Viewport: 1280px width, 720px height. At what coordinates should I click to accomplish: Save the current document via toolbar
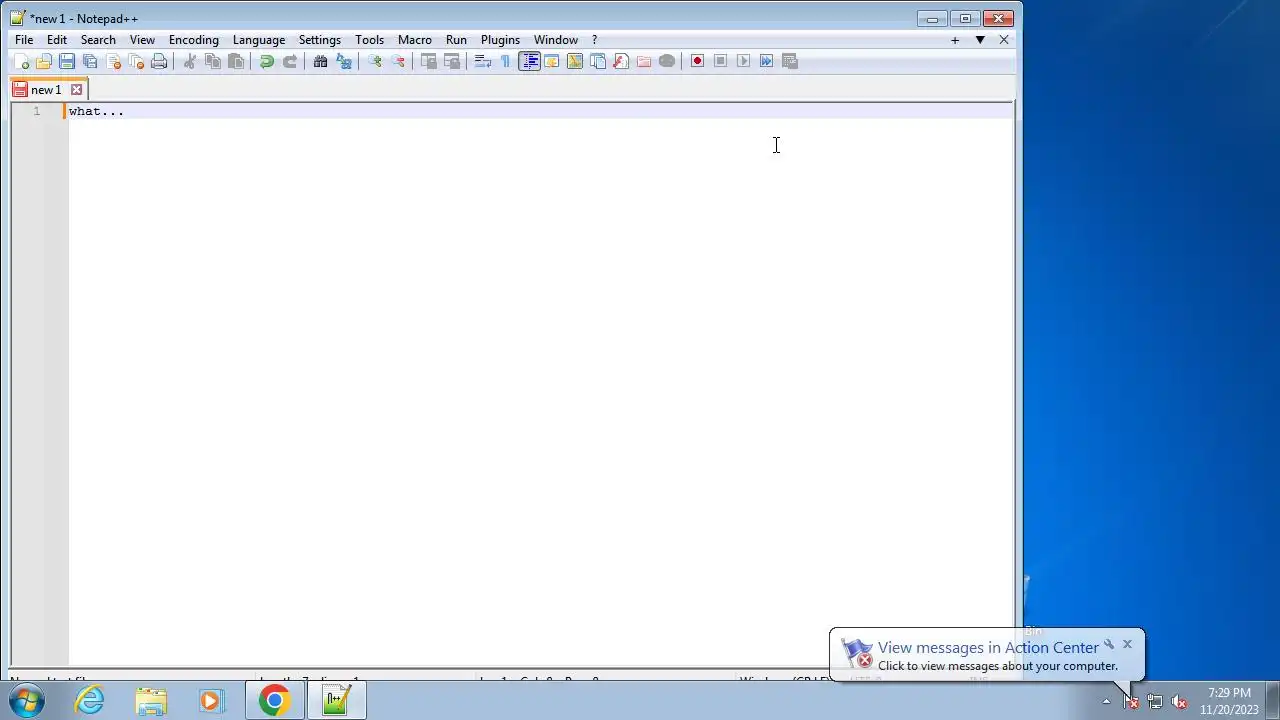(x=67, y=61)
